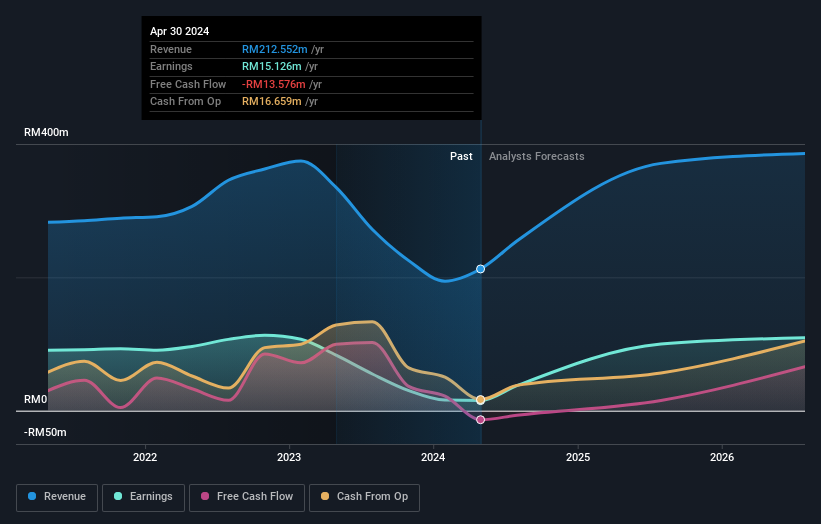The image size is (821, 524).
Task: Click the -RM50m y-axis label
Action: pyautogui.click(x=45, y=432)
